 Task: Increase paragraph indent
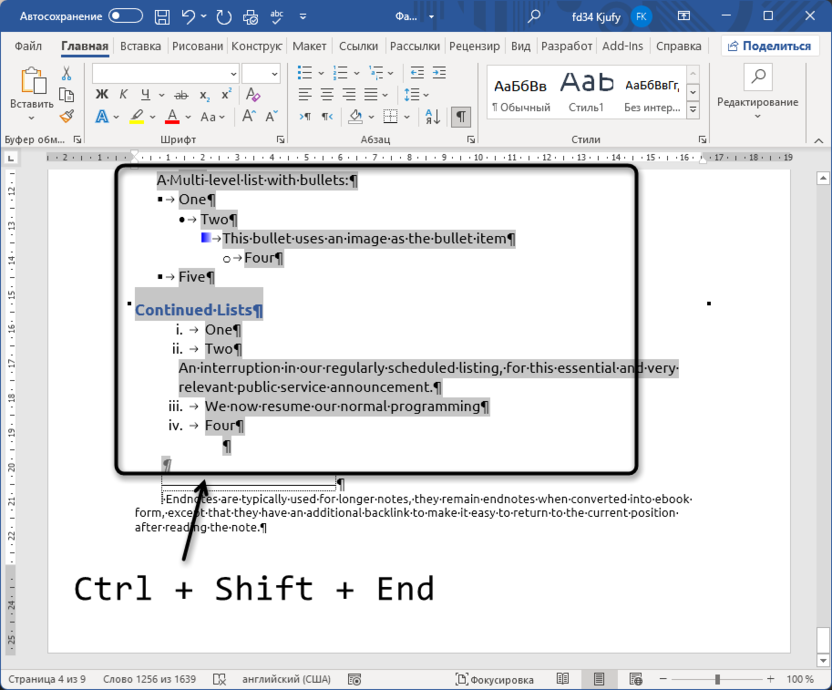[439, 73]
